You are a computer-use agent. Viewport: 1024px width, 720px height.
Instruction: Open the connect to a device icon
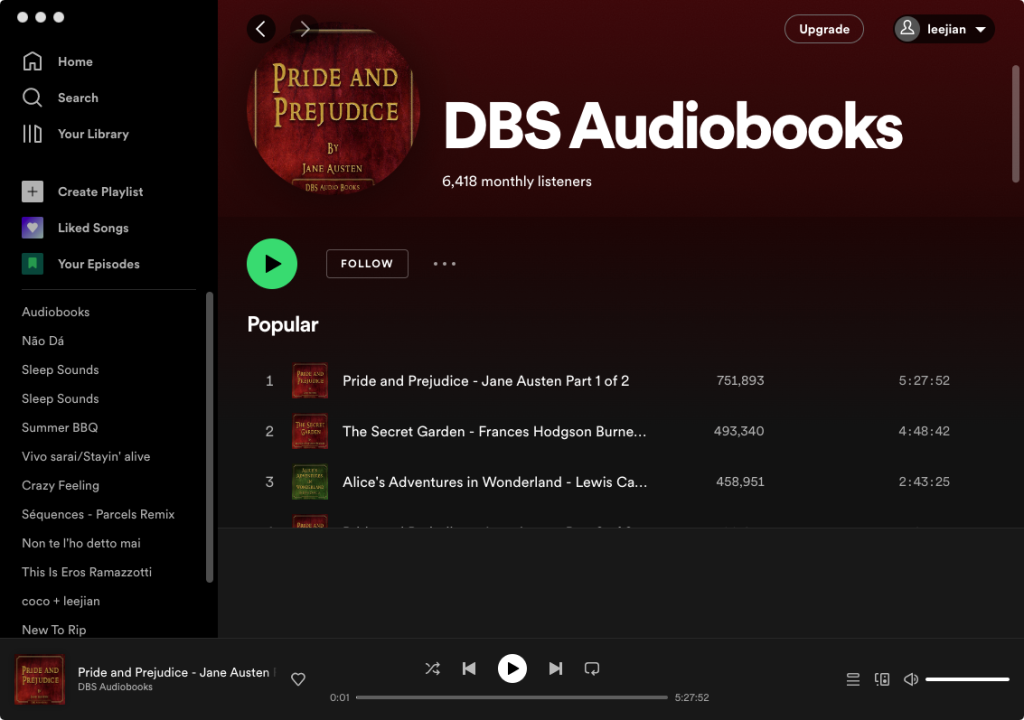point(882,680)
